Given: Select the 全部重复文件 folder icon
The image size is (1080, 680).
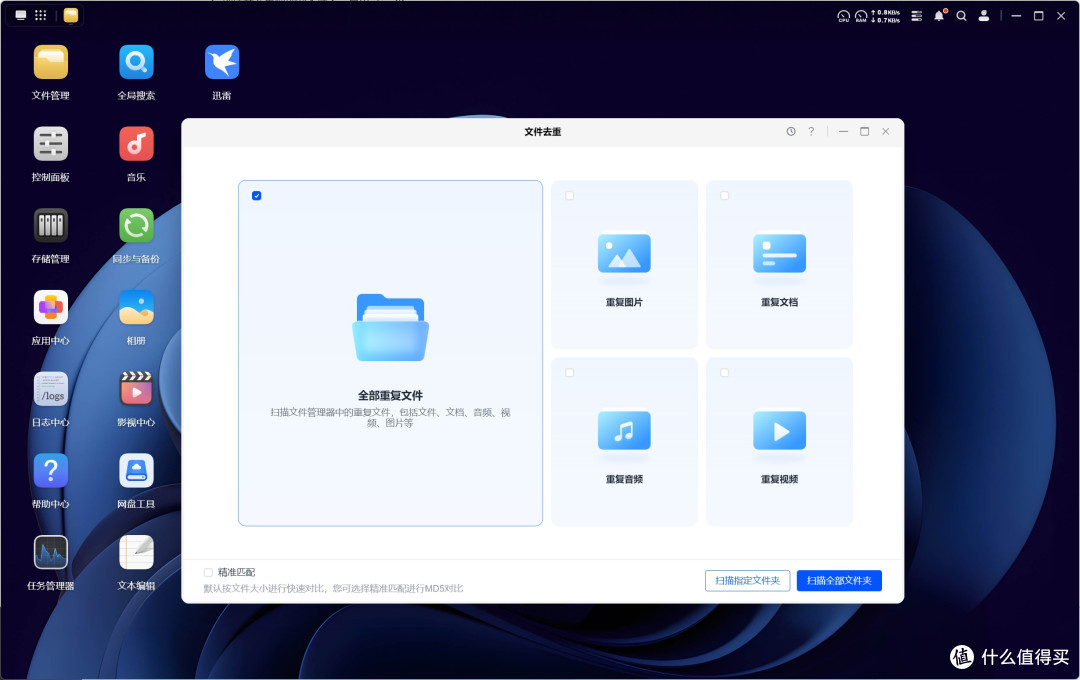Looking at the screenshot, I should click(391, 328).
